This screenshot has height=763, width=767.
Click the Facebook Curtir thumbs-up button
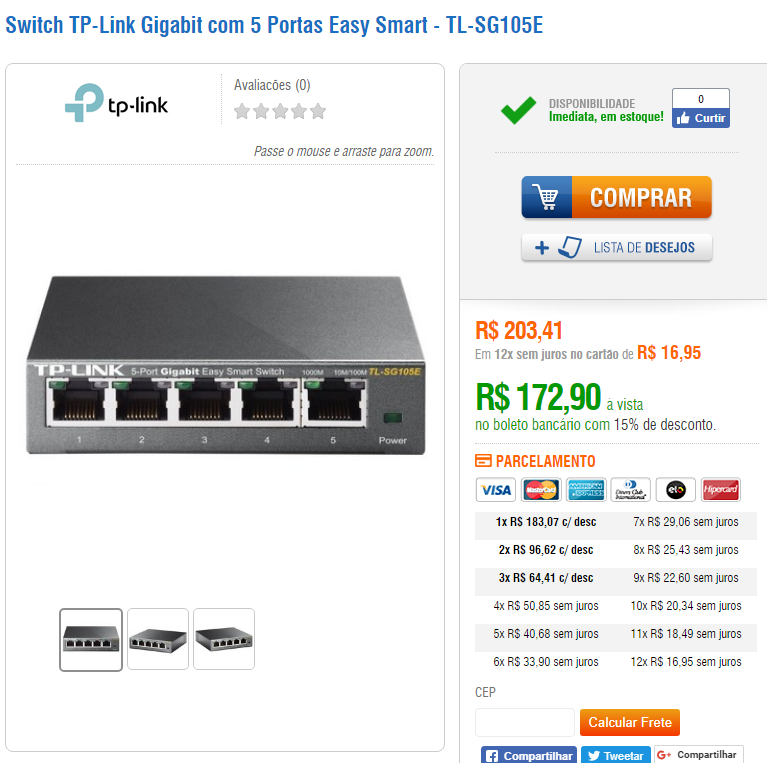[x=700, y=118]
